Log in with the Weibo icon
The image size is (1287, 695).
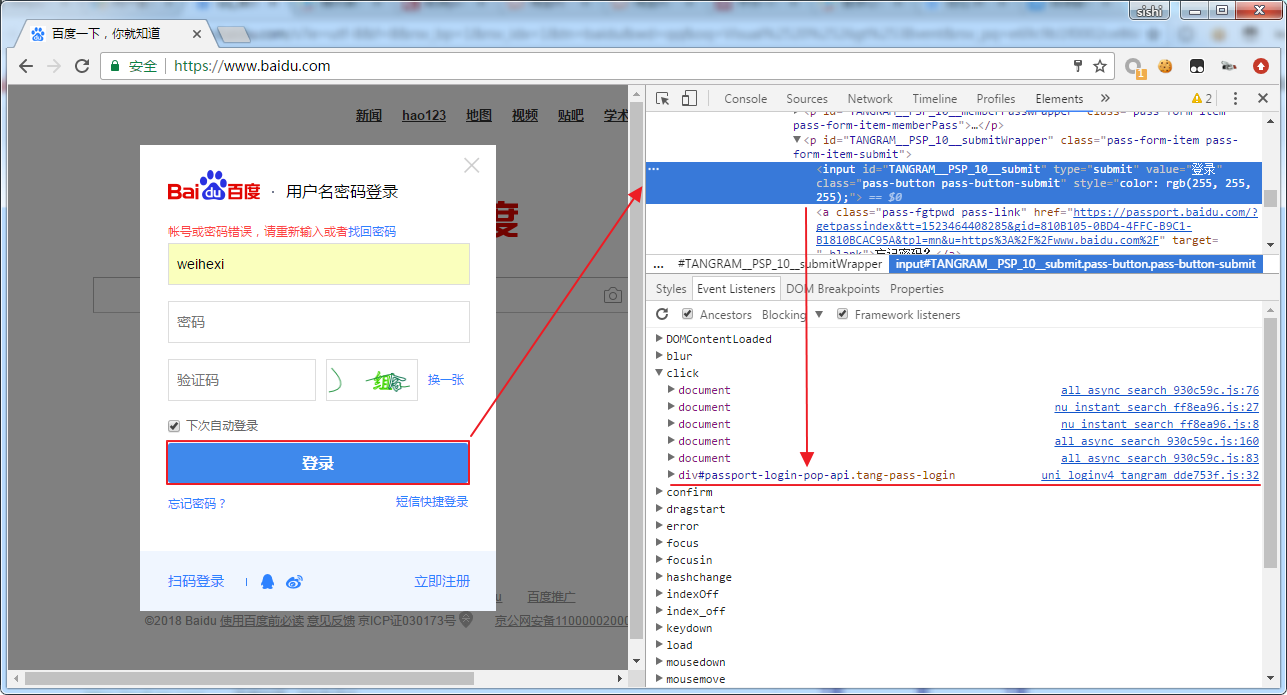point(294,581)
